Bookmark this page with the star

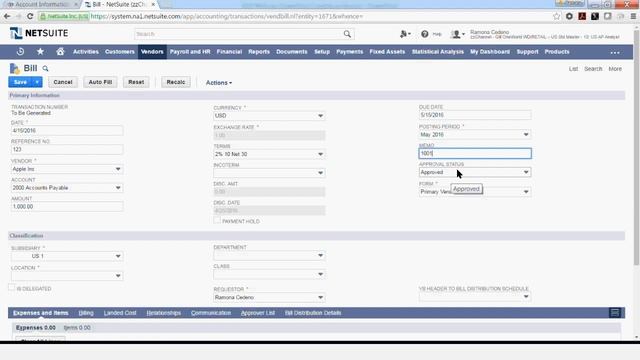(x=556, y=16)
